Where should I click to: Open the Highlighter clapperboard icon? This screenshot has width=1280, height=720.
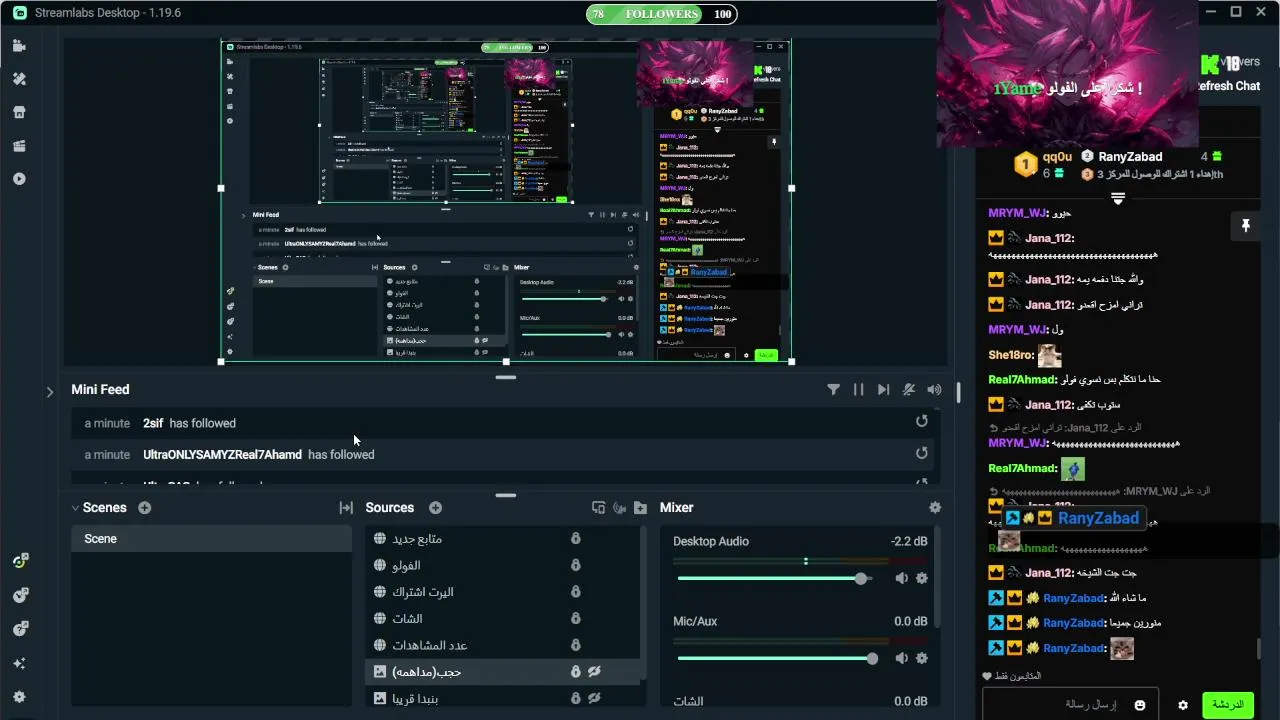[x=19, y=146]
